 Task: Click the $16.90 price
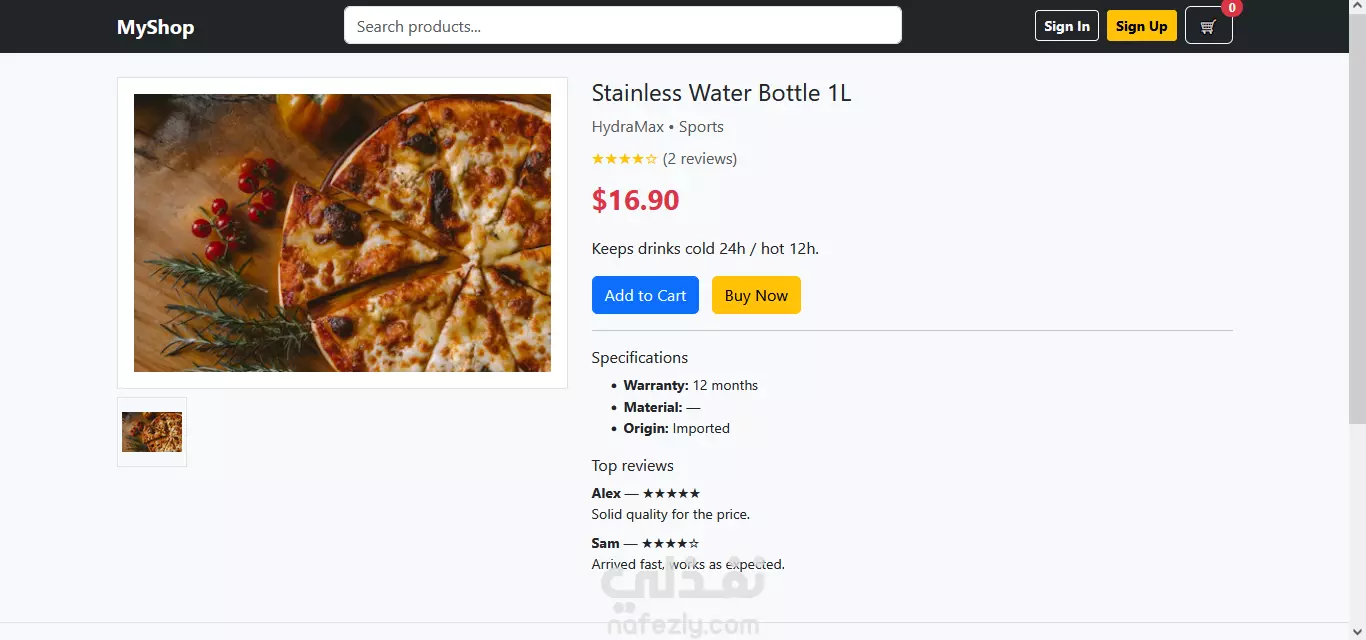coord(635,200)
